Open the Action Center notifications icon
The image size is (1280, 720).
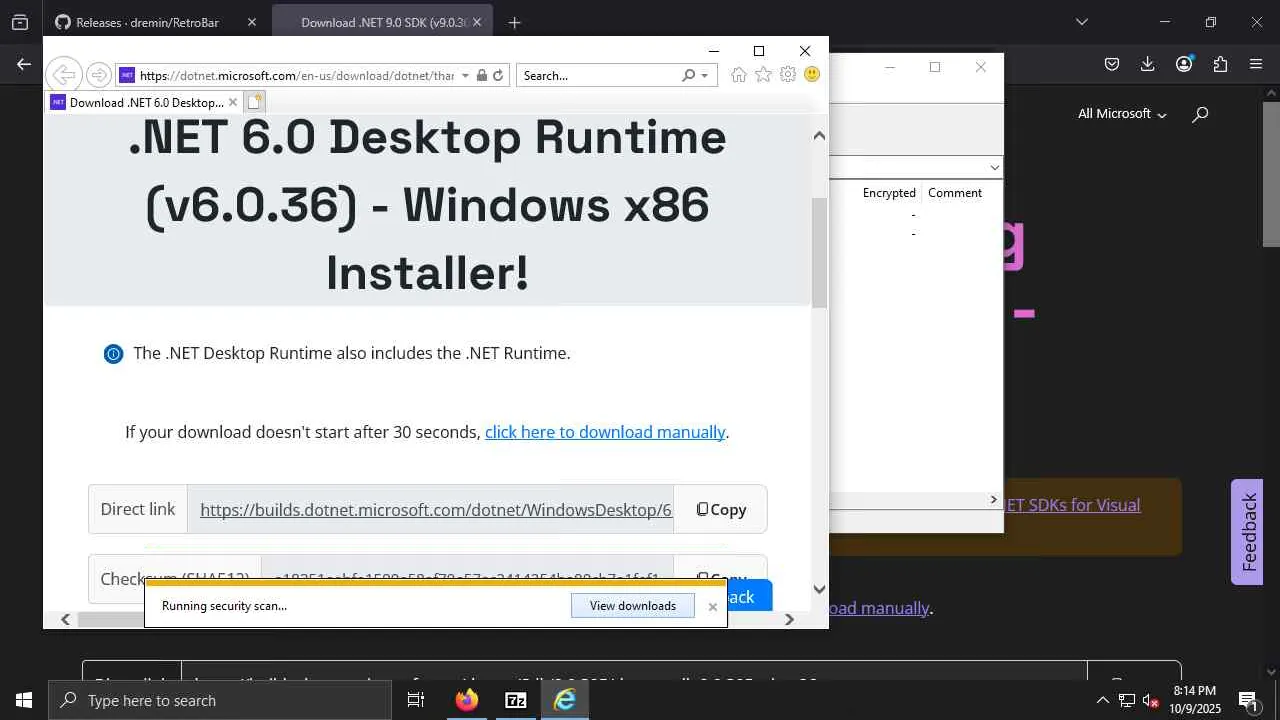click(x=1247, y=700)
